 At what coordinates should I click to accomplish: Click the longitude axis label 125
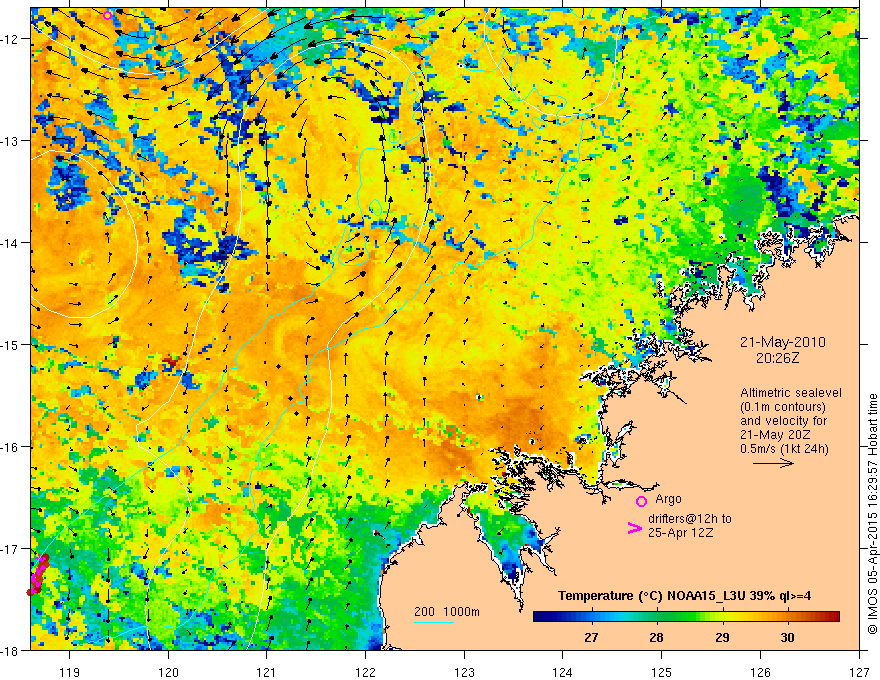tap(661, 672)
